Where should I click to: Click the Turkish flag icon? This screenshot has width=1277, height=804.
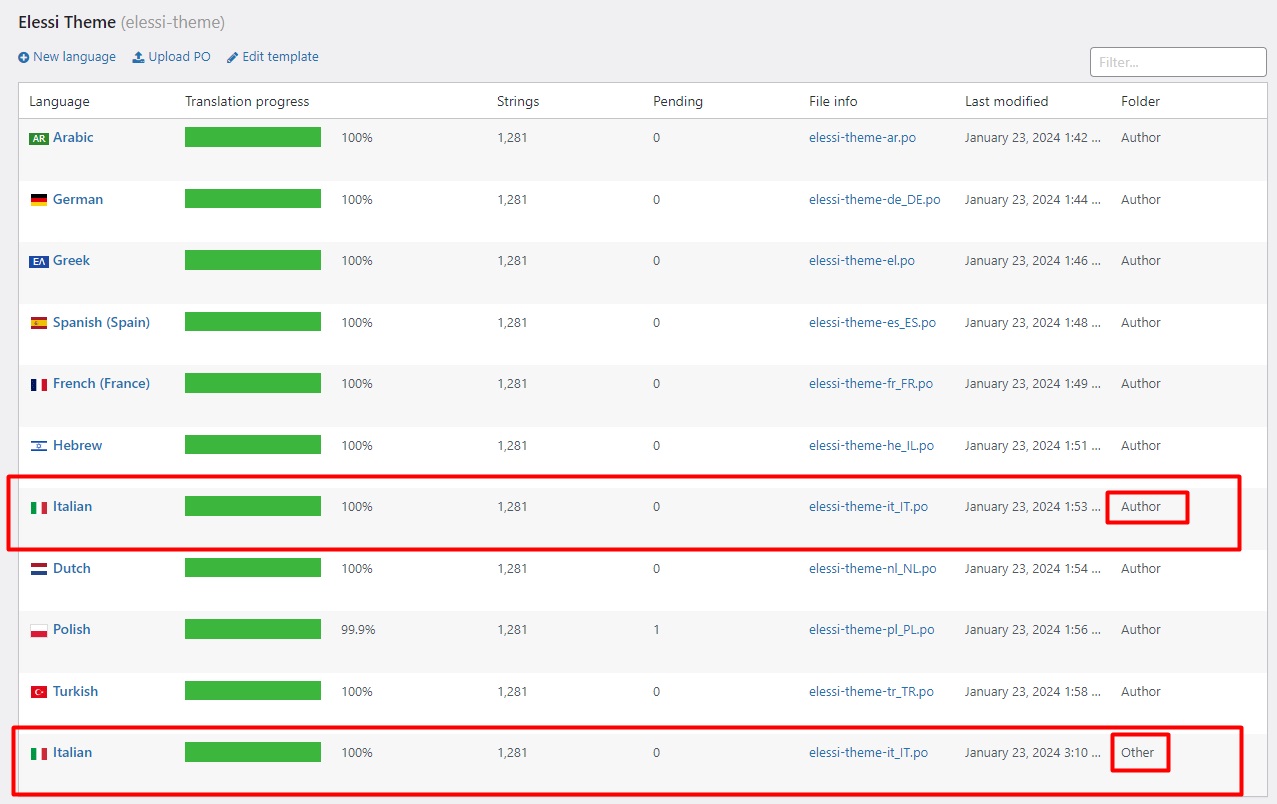39,692
